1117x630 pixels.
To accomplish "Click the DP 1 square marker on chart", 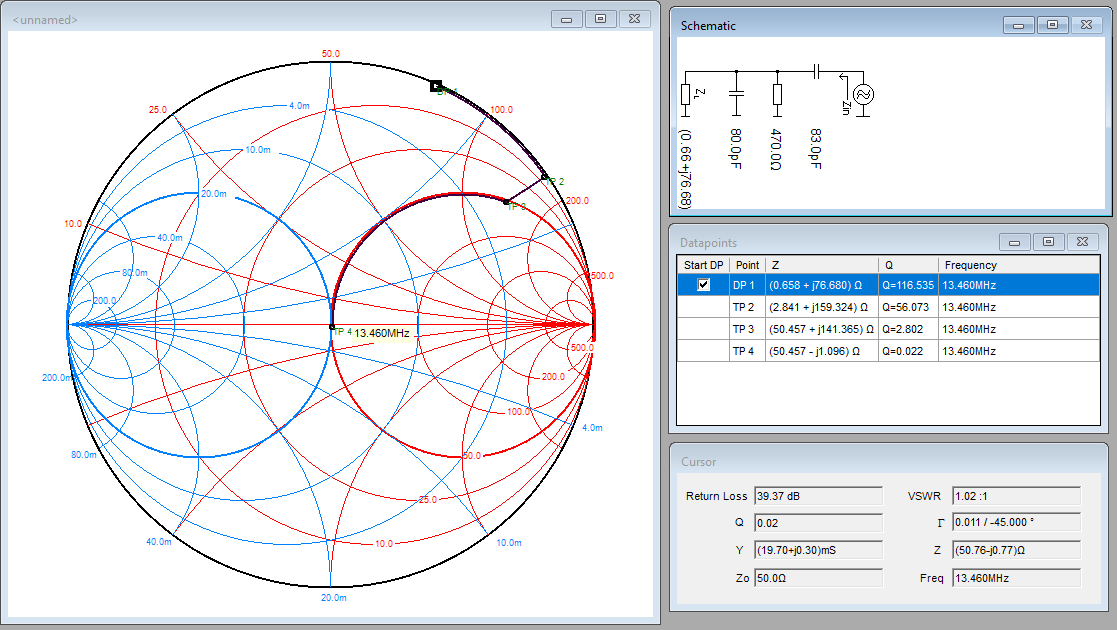I will coord(436,86).
